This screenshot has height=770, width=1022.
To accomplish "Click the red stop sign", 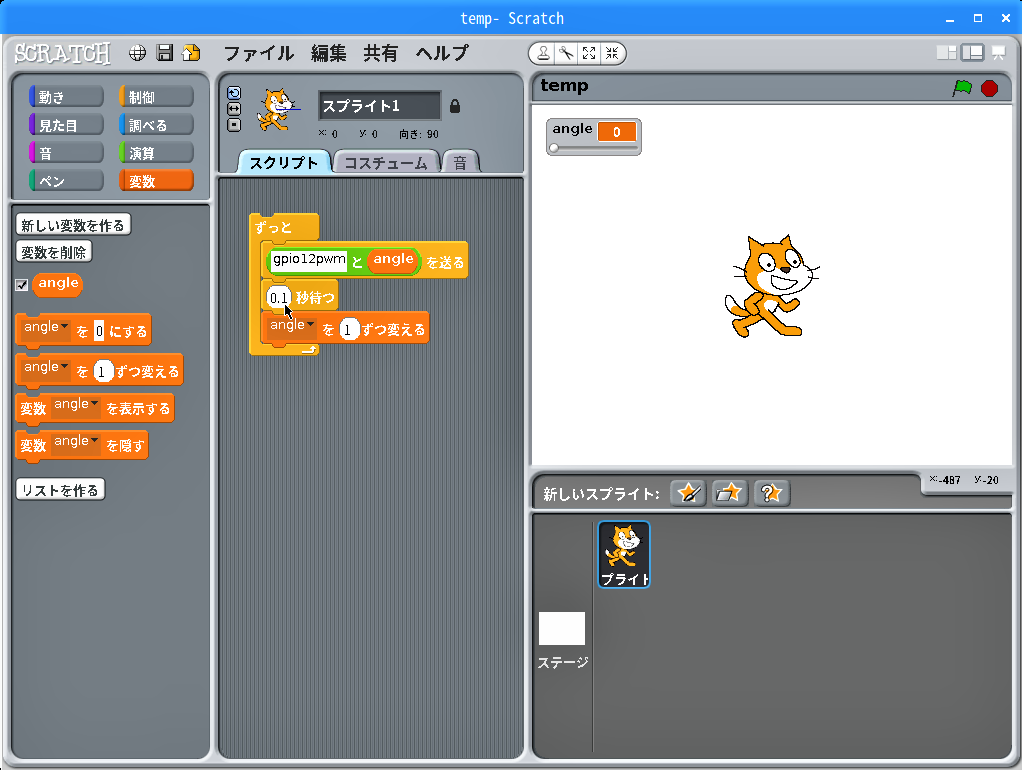I will click(989, 88).
